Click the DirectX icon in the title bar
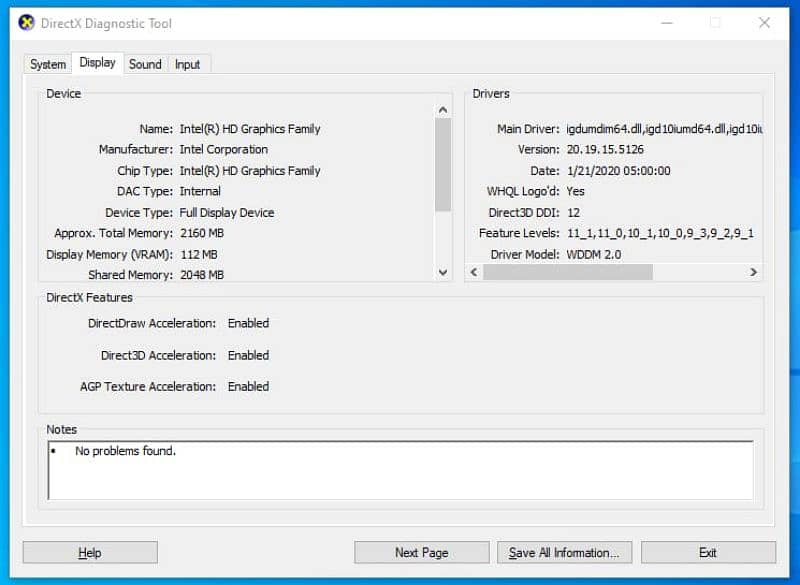The image size is (800, 585). coord(26,22)
